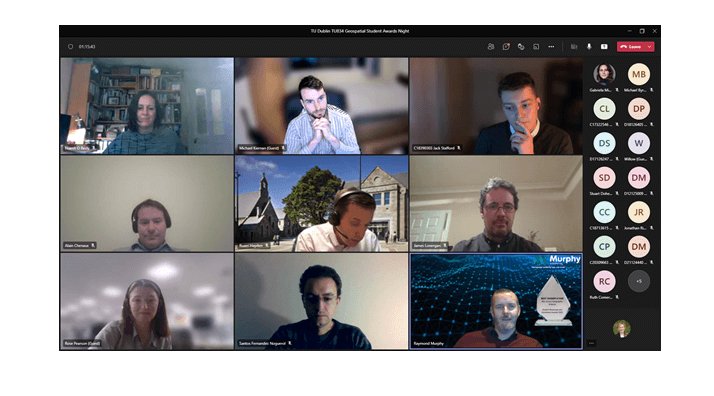Select Gabriela's photo avatar in the roster
714x396 pixels.
pyautogui.click(x=604, y=74)
